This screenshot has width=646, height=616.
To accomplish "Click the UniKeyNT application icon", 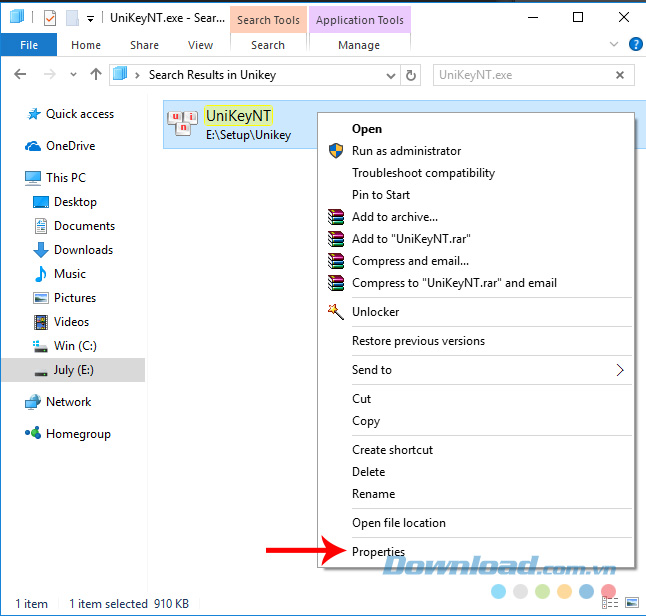I will click(182, 125).
